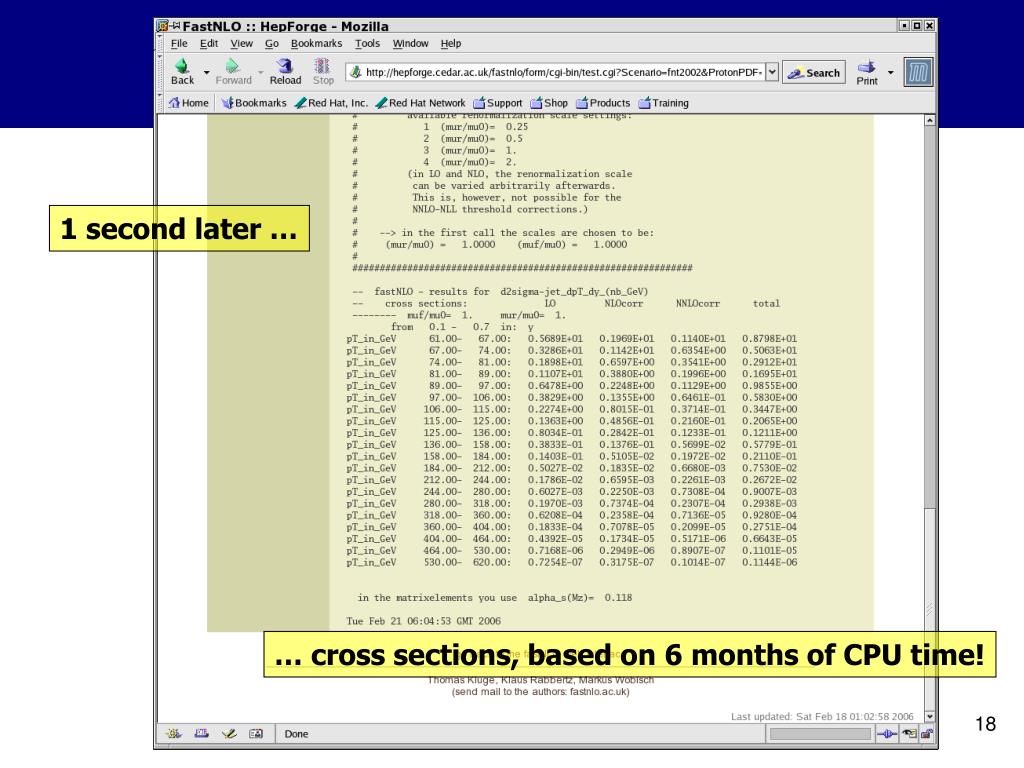Open the Help menu
The width and height of the screenshot is (1024, 768).
pos(451,43)
